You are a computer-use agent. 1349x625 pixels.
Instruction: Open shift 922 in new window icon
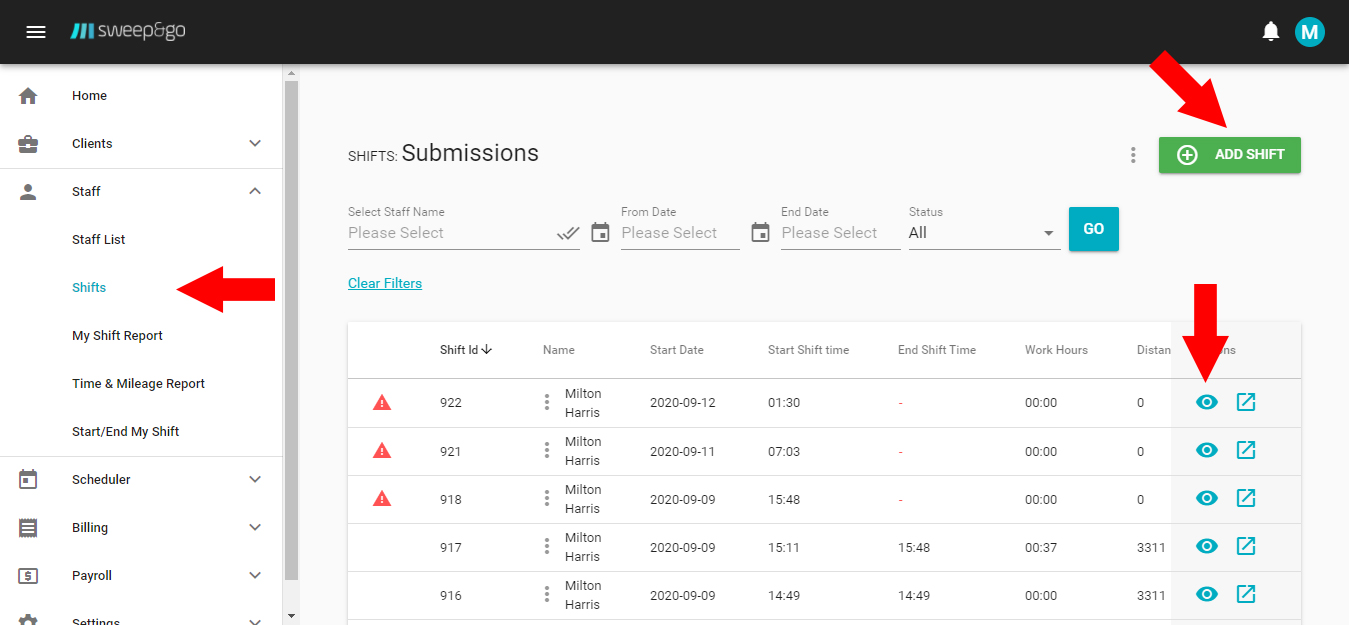1246,402
